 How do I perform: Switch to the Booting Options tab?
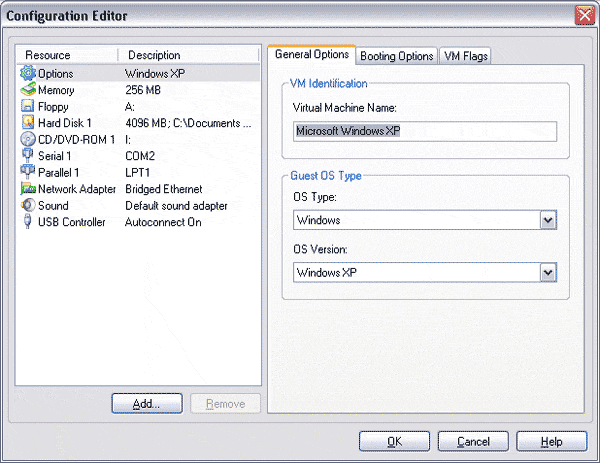click(x=396, y=56)
